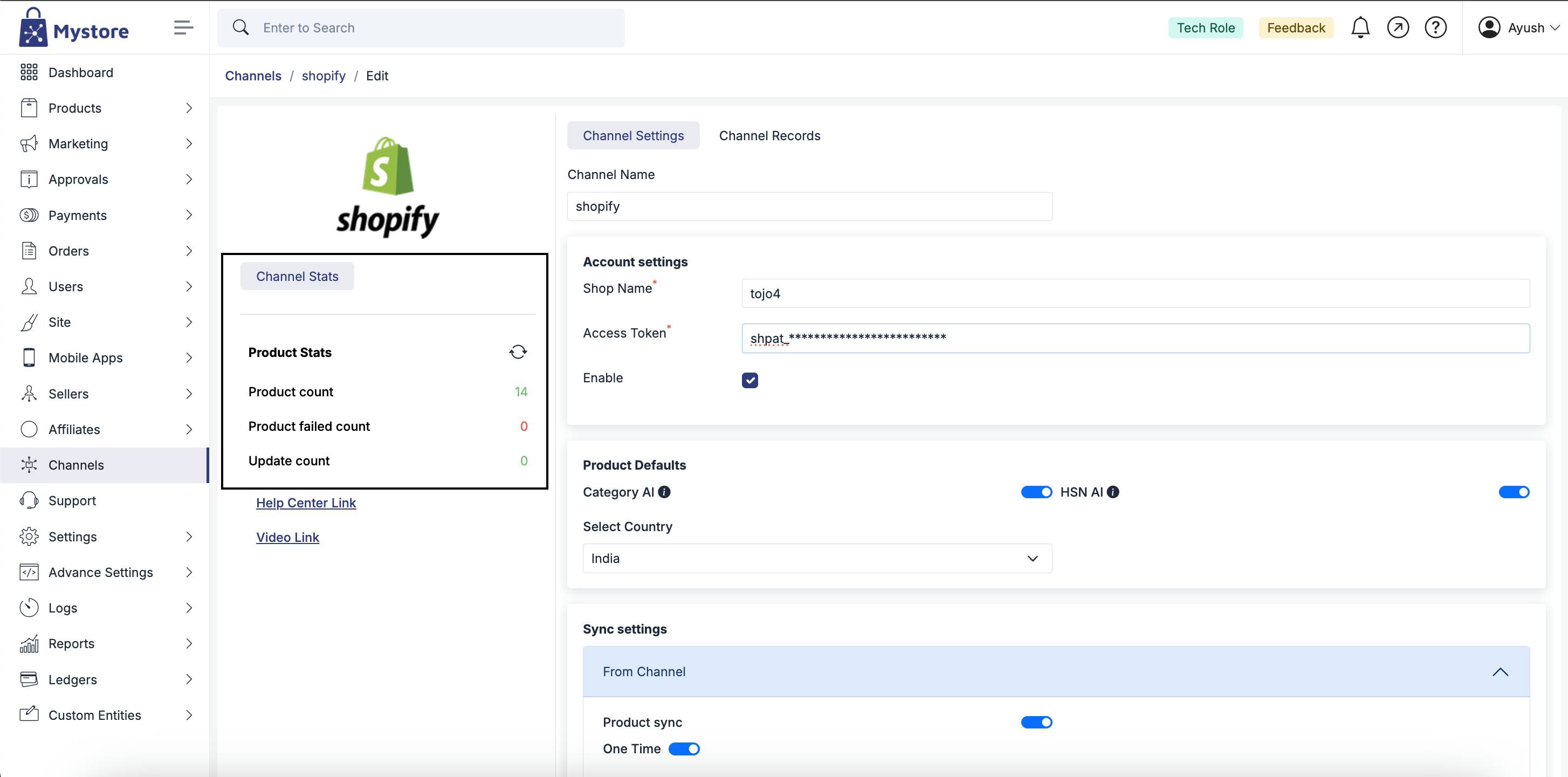The width and height of the screenshot is (1568, 777).
Task: Click the help question mark icon
Action: [1435, 27]
